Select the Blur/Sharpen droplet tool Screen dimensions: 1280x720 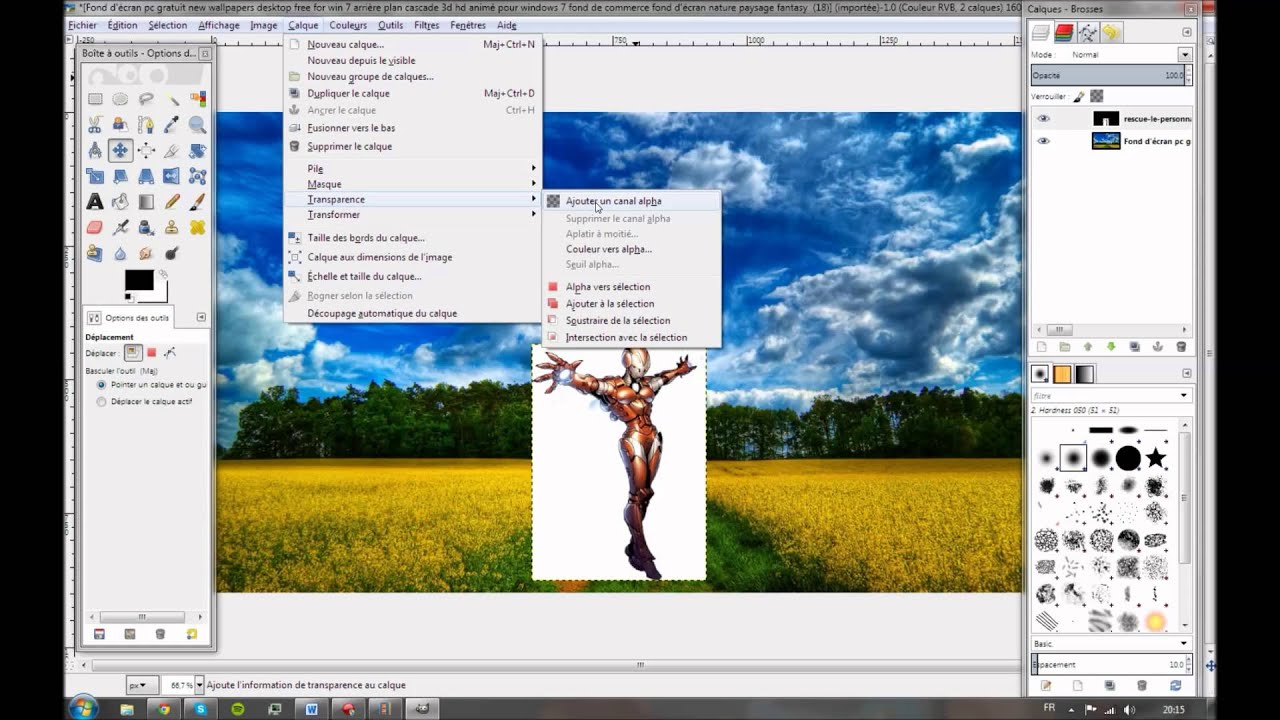(x=120, y=254)
